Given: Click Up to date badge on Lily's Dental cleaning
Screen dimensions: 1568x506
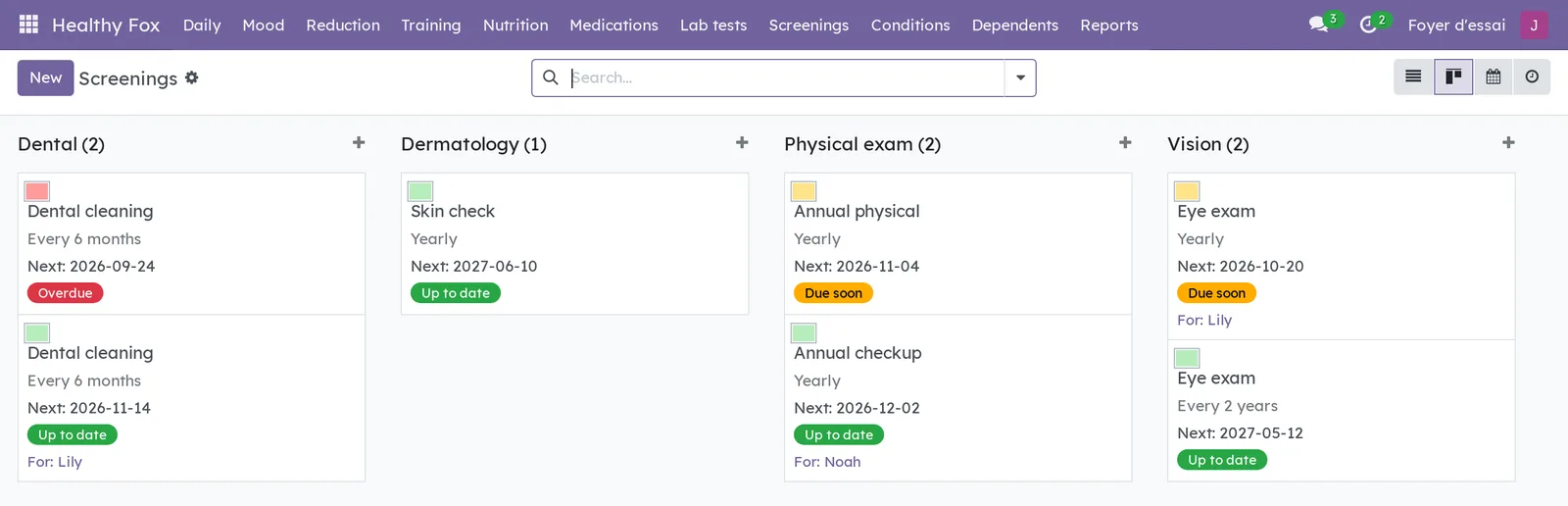Looking at the screenshot, I should [x=73, y=434].
